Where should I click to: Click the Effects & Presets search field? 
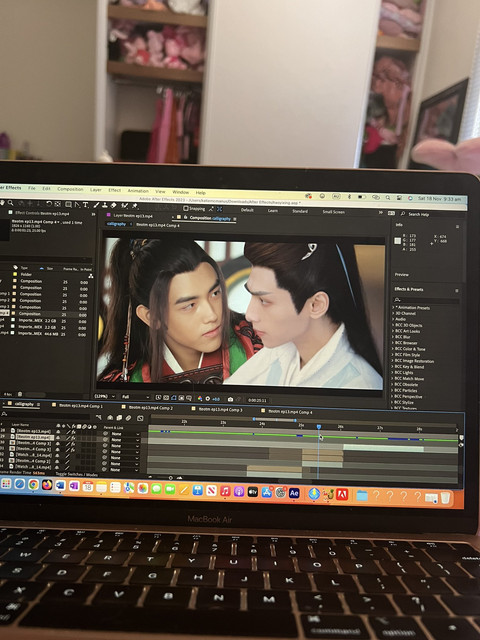(x=426, y=300)
